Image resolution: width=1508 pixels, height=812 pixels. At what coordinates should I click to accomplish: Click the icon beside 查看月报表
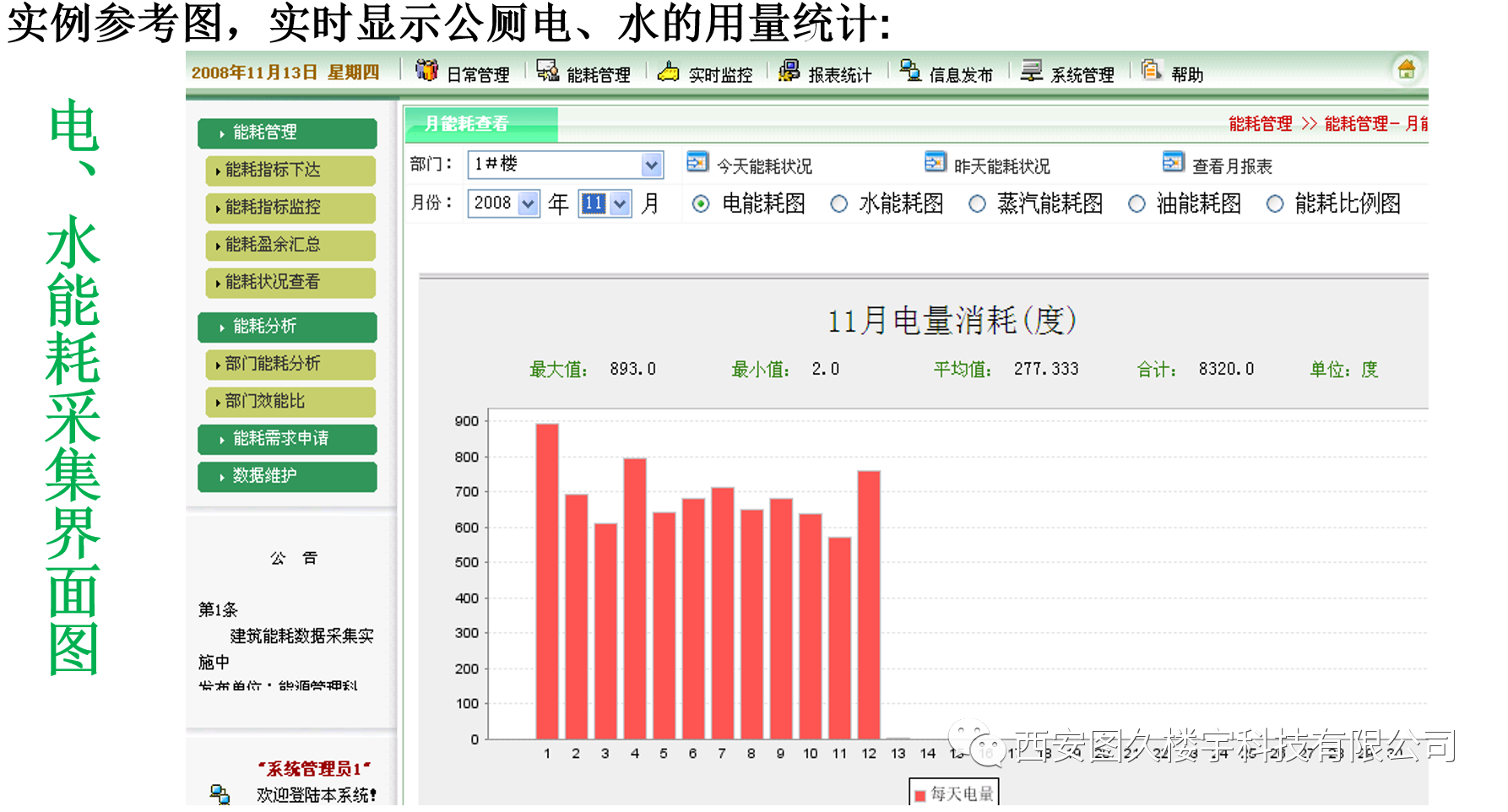click(1174, 162)
